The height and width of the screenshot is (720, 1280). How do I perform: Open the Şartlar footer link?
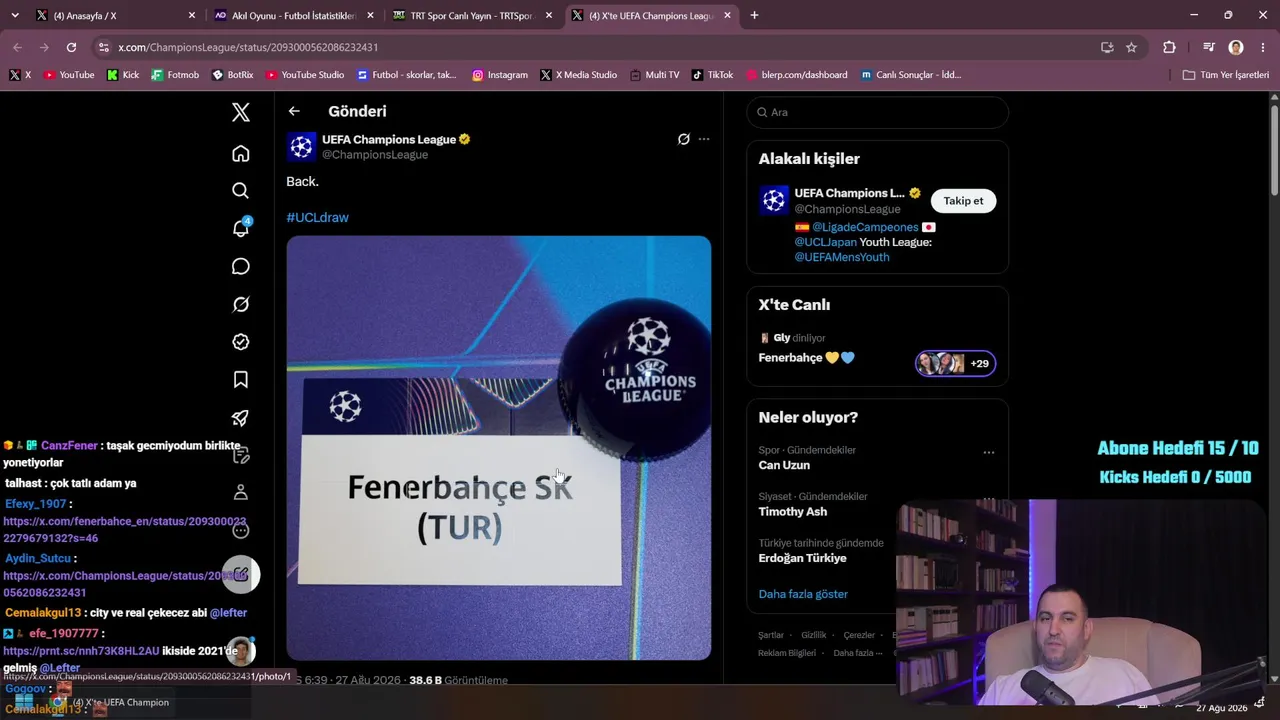tap(771, 635)
